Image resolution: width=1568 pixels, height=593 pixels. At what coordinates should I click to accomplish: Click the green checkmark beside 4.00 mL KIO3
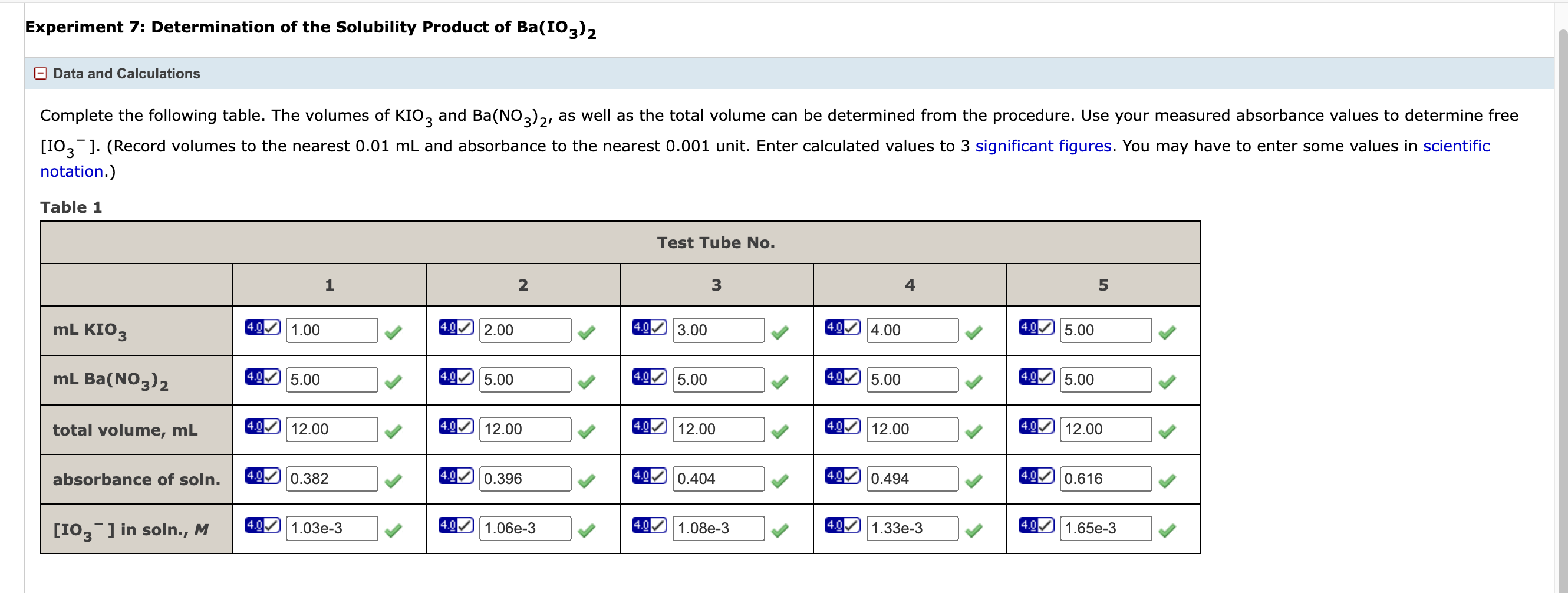973,332
